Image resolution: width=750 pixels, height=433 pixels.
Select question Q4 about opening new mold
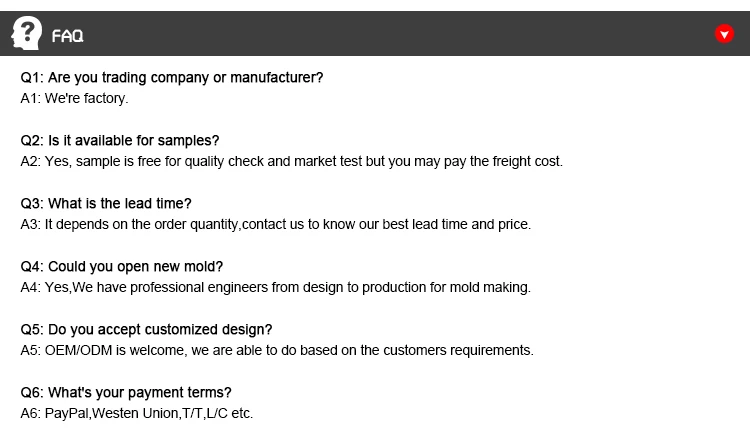pyautogui.click(x=122, y=267)
